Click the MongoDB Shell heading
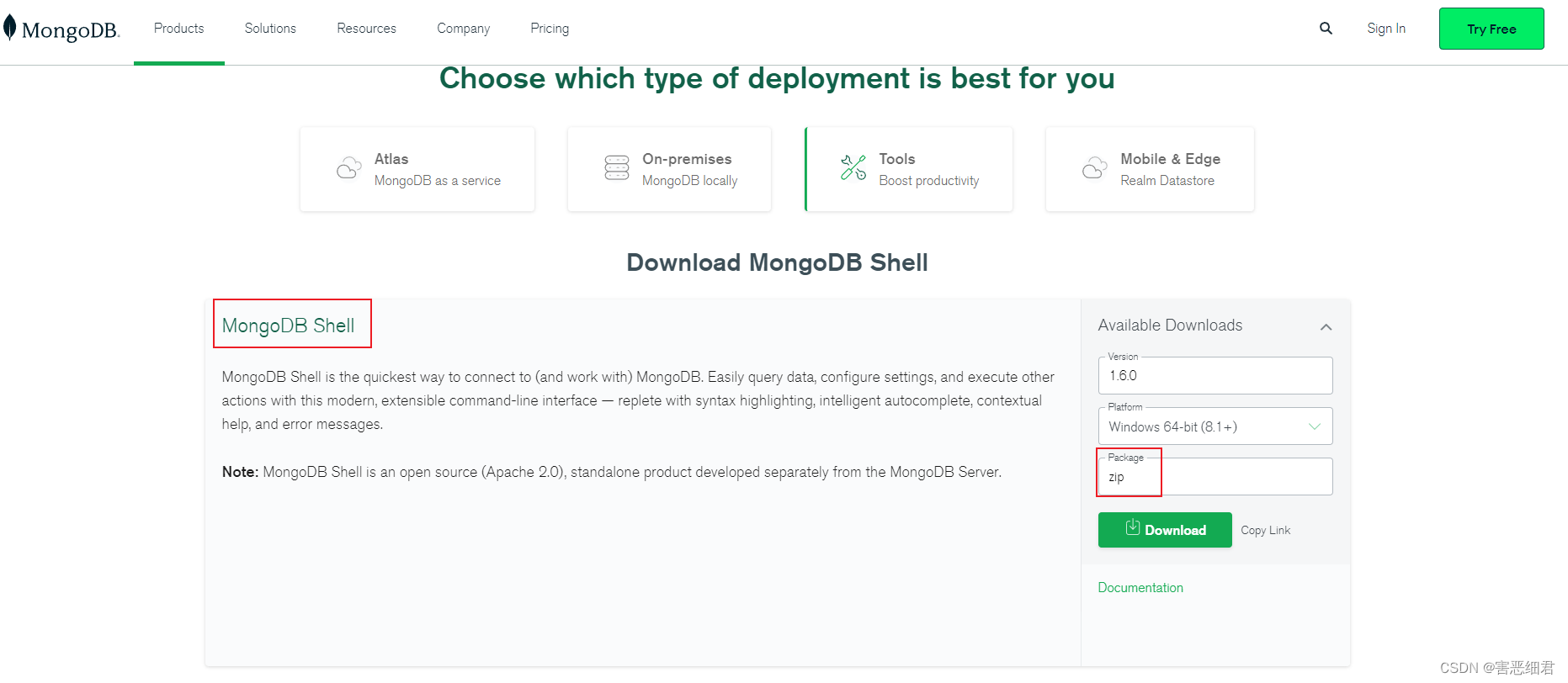1568x683 pixels. tap(288, 326)
